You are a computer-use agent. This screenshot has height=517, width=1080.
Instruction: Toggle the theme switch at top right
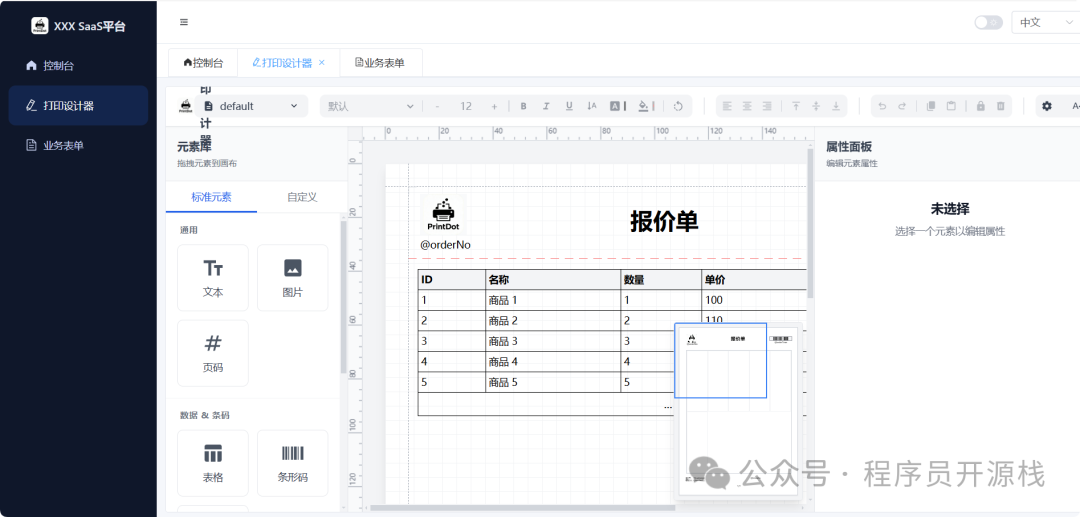988,22
